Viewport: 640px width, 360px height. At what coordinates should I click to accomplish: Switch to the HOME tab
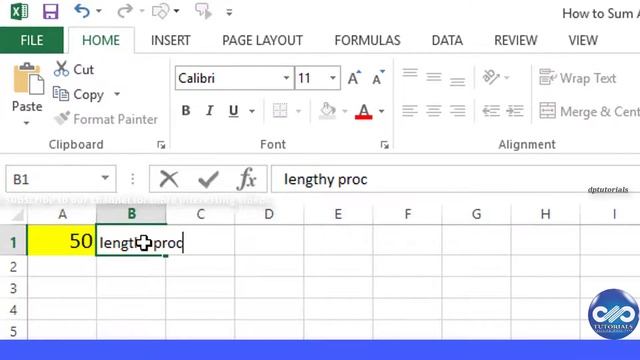(x=101, y=40)
